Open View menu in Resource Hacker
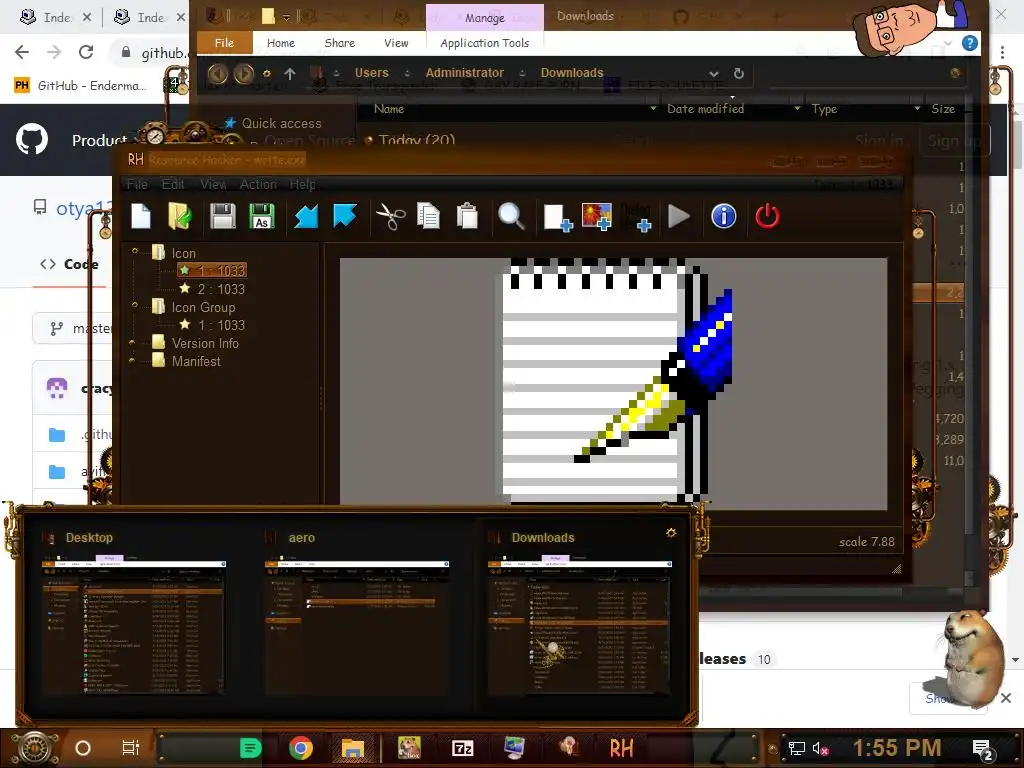 [213, 185]
